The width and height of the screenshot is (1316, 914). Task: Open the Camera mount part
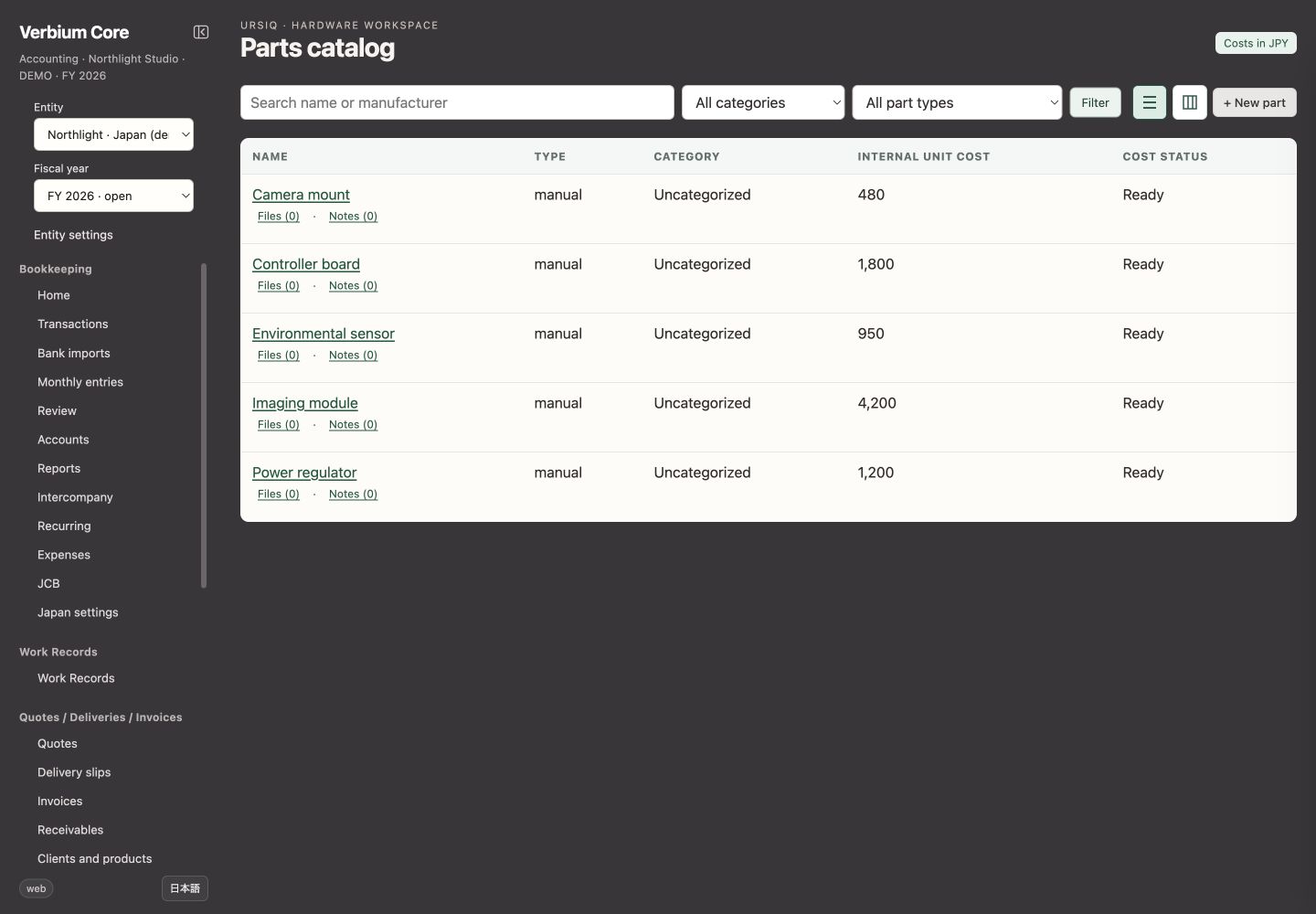click(x=301, y=195)
